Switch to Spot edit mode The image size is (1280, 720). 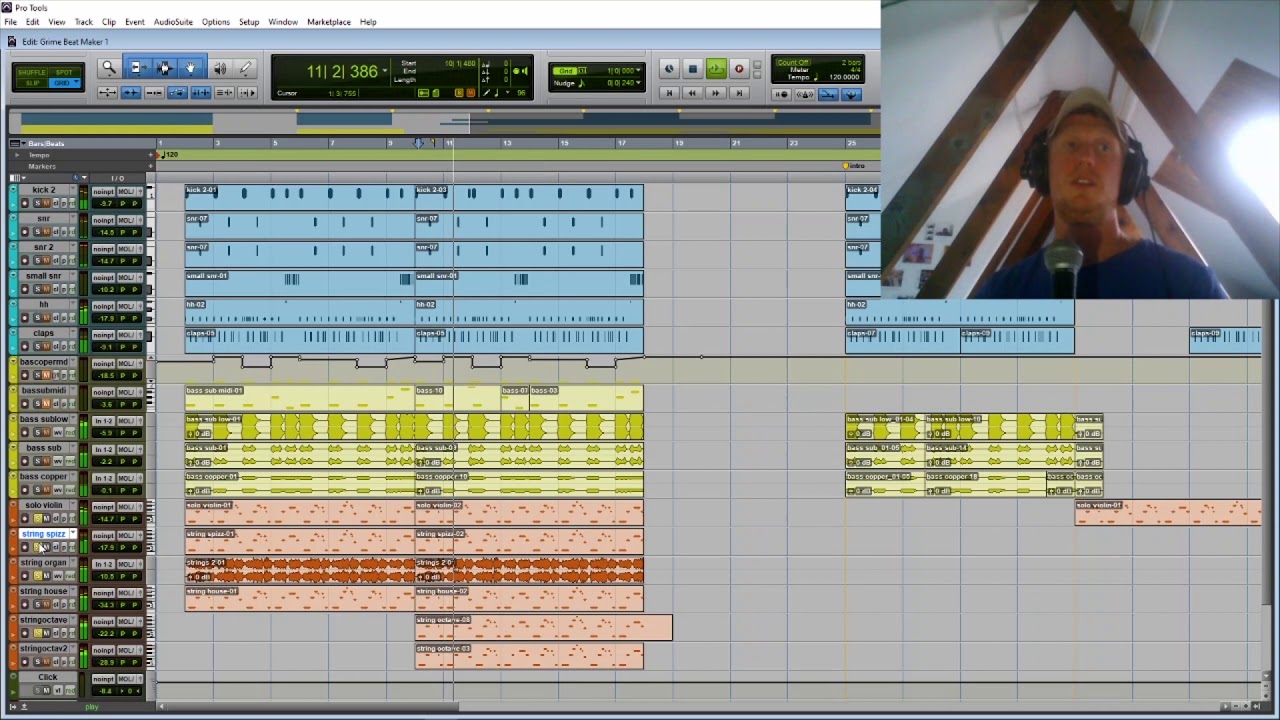click(64, 72)
